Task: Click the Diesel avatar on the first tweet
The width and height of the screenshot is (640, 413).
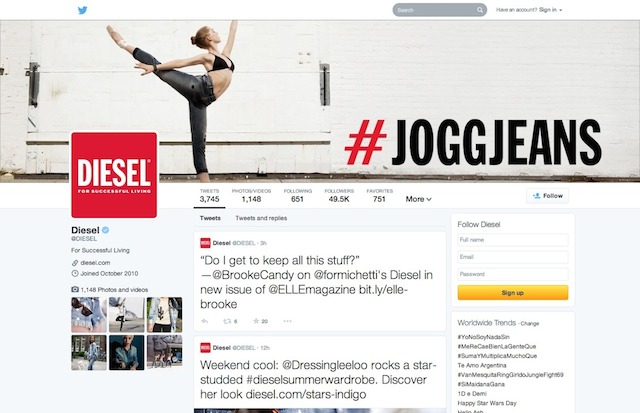Action: (x=205, y=243)
